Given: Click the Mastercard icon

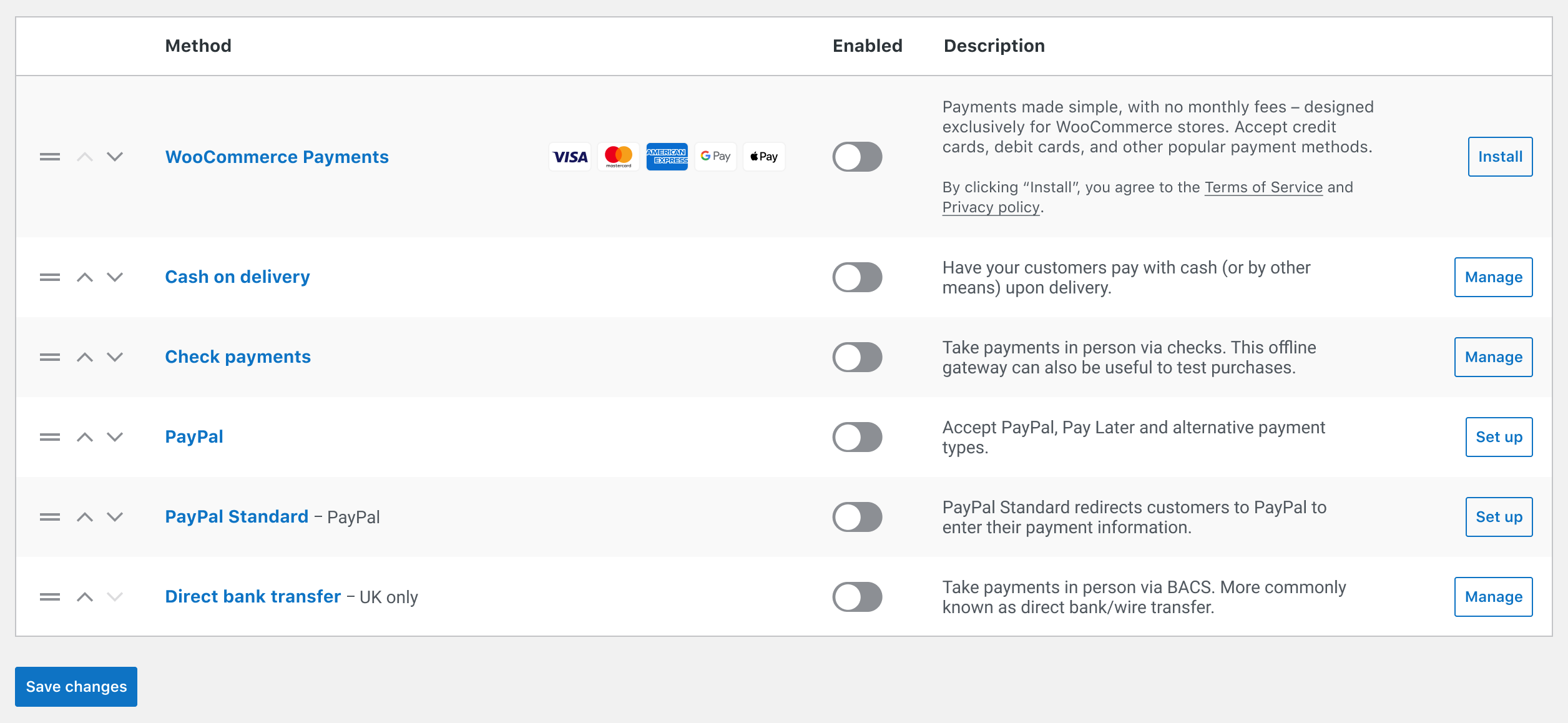Looking at the screenshot, I should tap(618, 157).
